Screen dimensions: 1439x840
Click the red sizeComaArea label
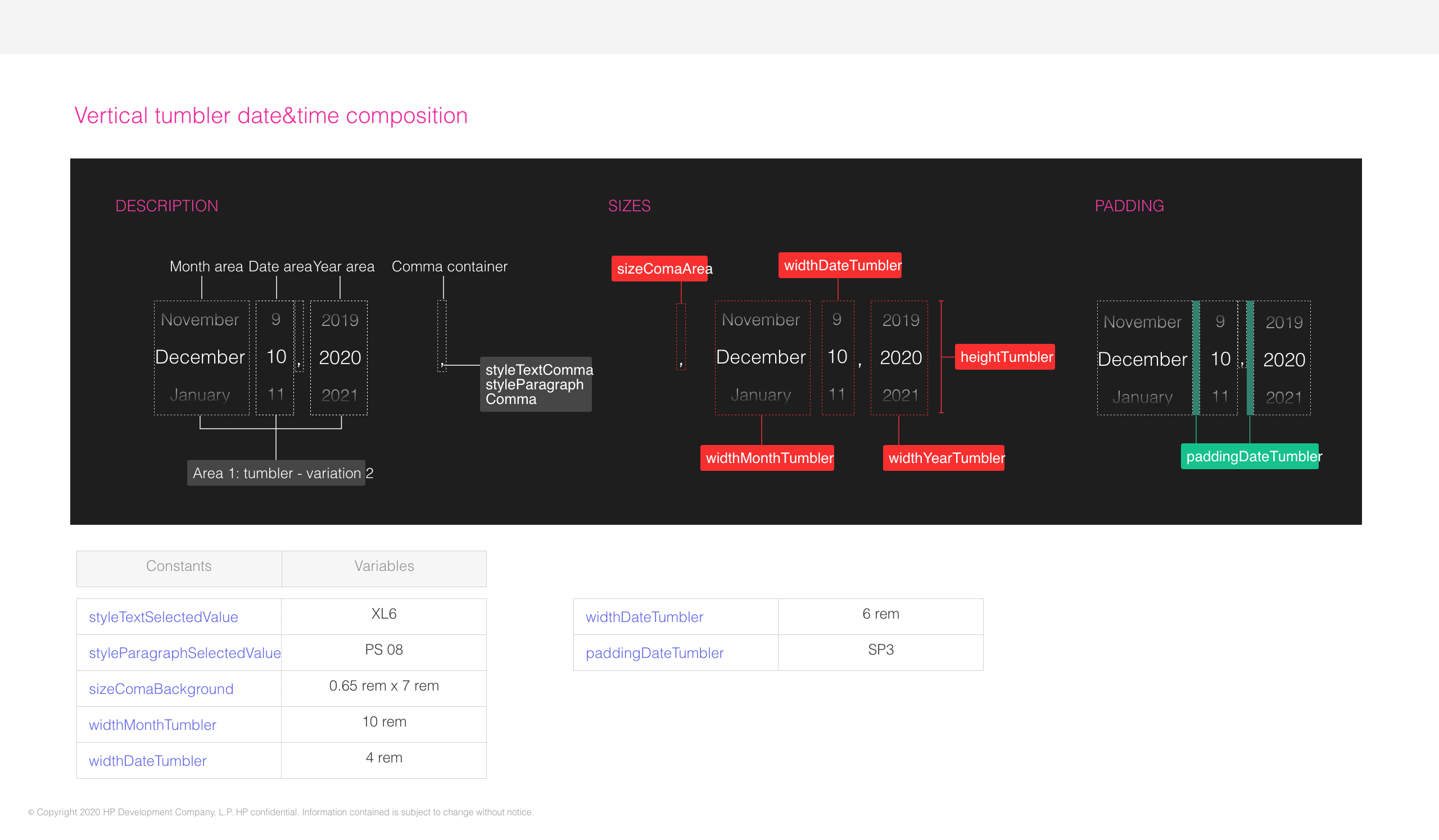(659, 268)
